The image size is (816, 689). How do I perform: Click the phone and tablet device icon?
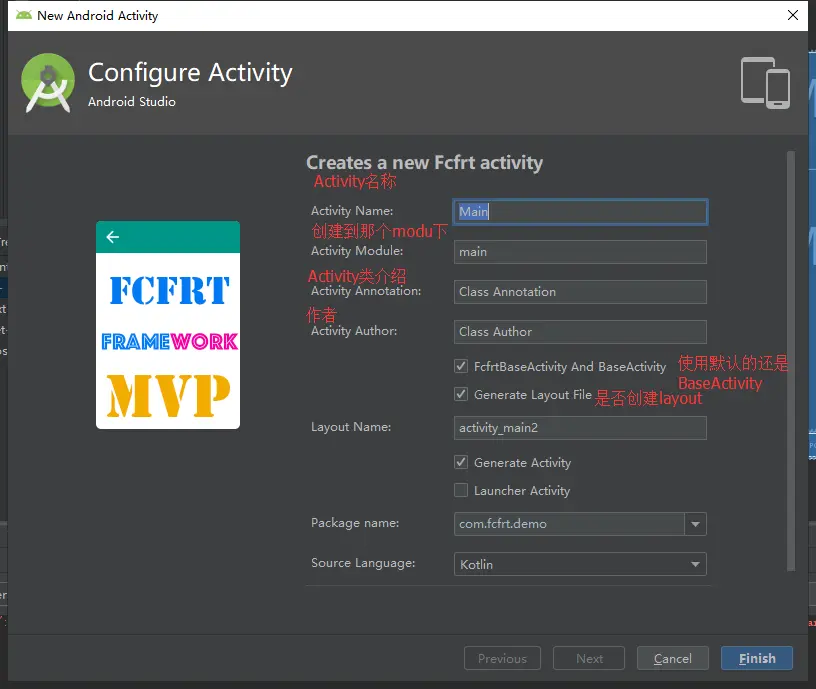click(x=765, y=83)
